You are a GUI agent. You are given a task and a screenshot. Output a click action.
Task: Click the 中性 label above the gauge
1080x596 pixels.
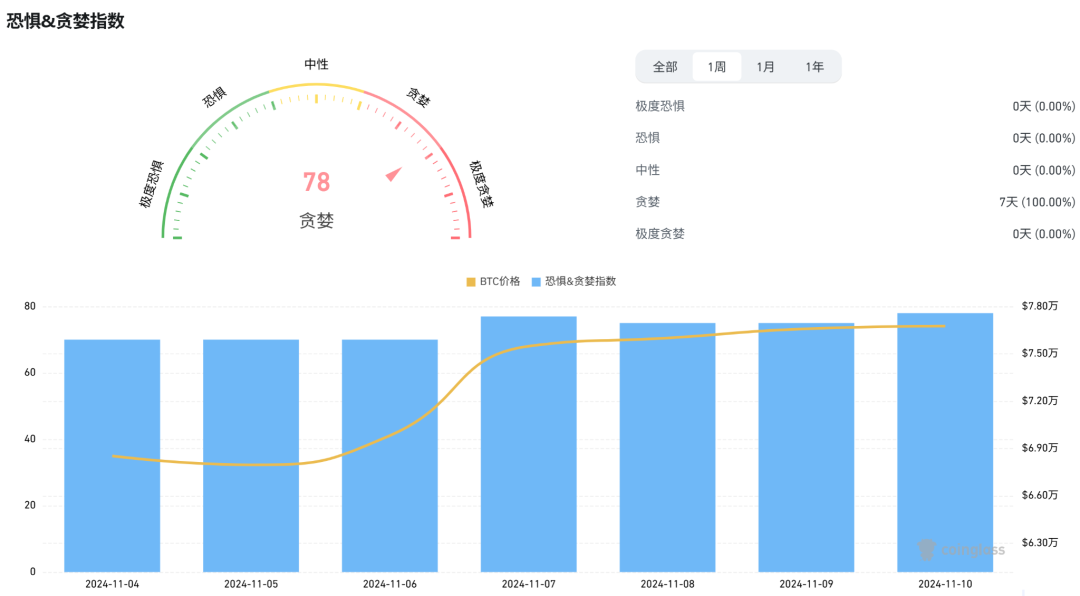(x=317, y=64)
